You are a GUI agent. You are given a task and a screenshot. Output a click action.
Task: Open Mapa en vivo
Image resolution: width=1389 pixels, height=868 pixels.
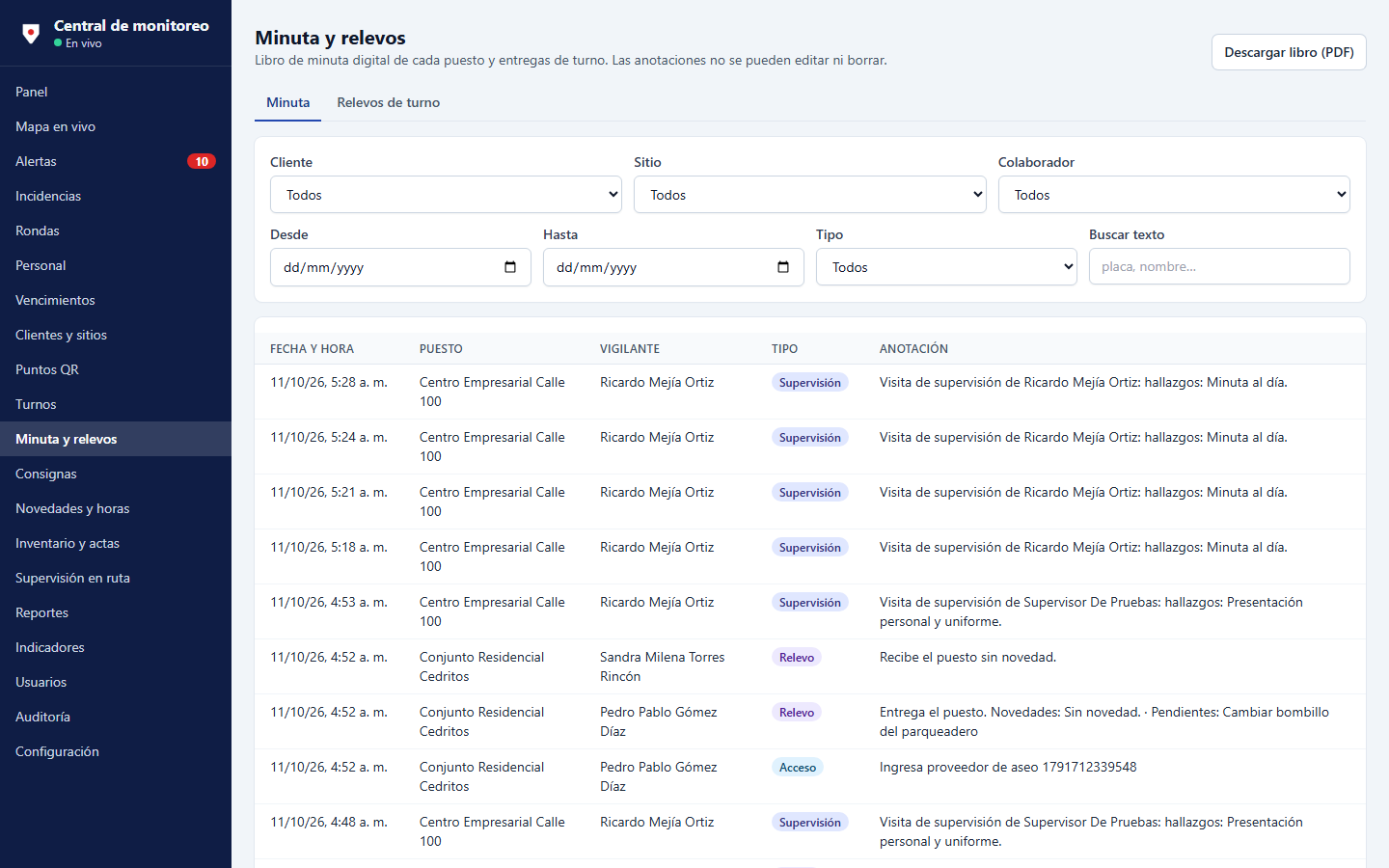tap(116, 126)
